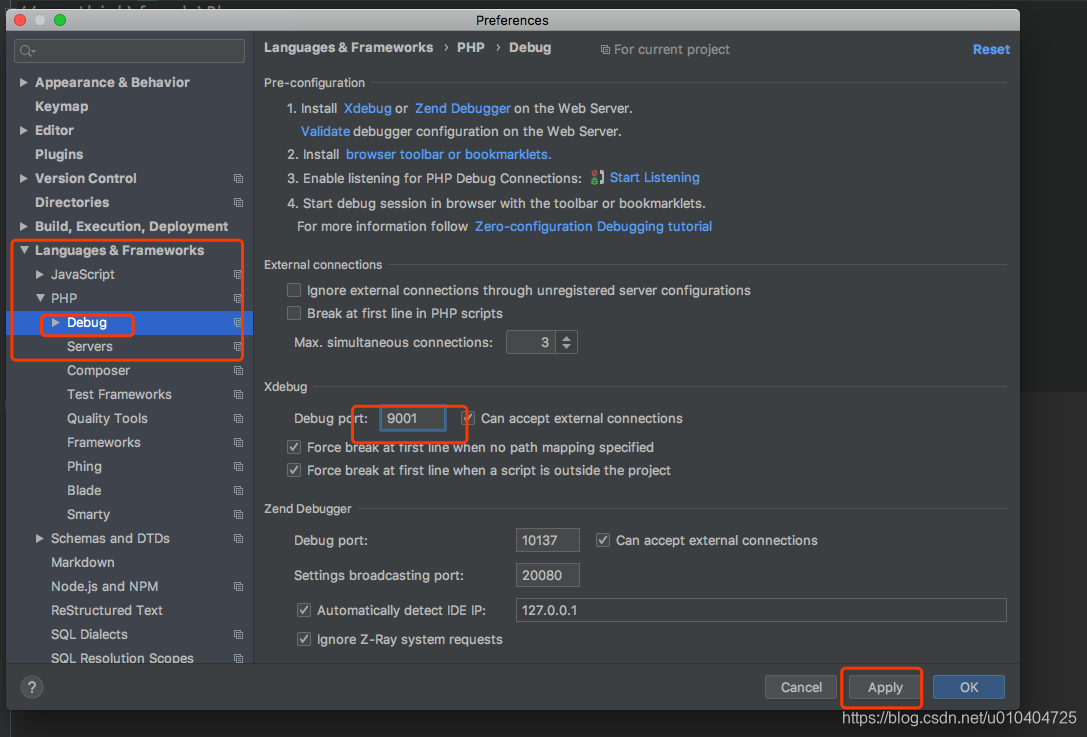
Task: Expand Schemas and DTDs node
Action: 40,539
